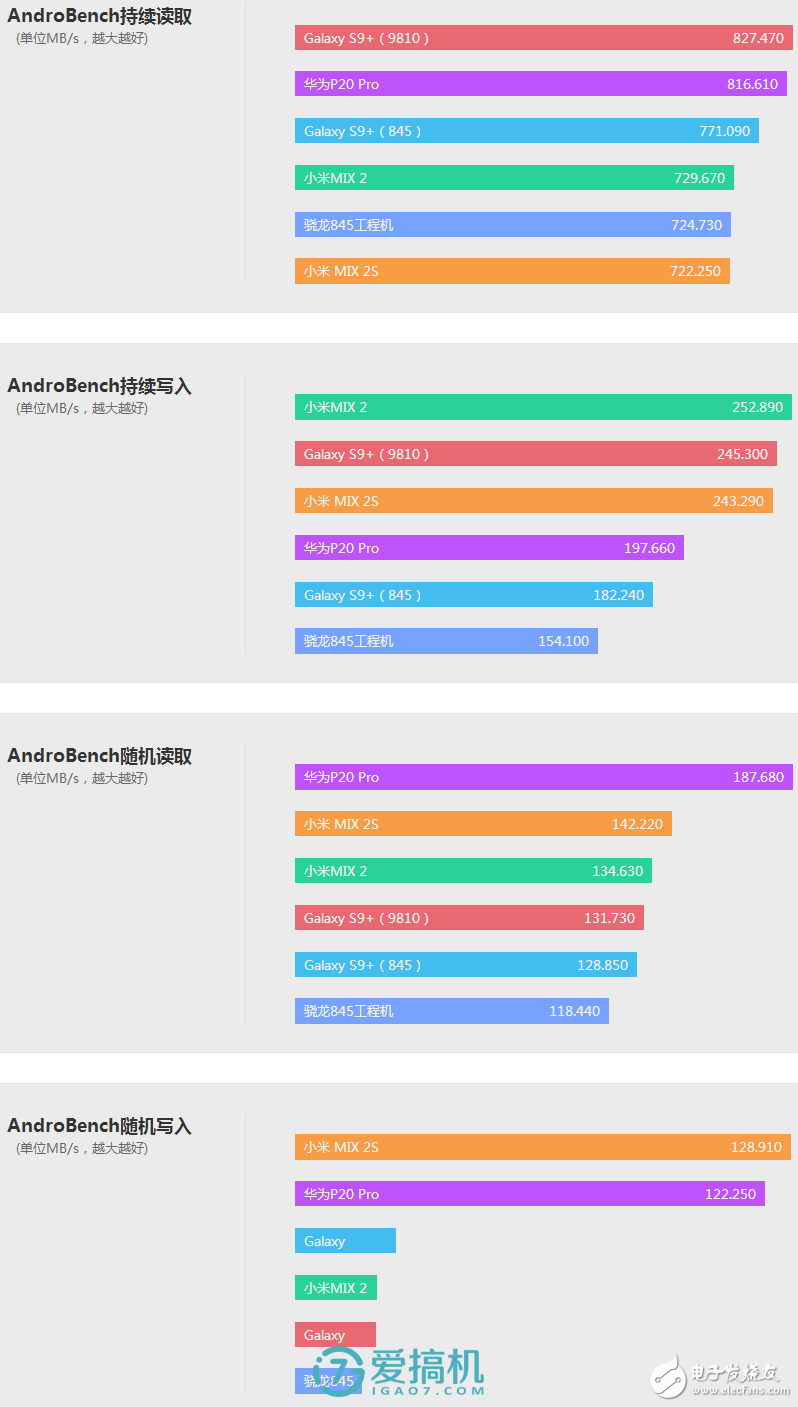Click the short blue Galaxy bar in 随机写入 chart
The width and height of the screenshot is (798, 1407).
click(x=345, y=1241)
